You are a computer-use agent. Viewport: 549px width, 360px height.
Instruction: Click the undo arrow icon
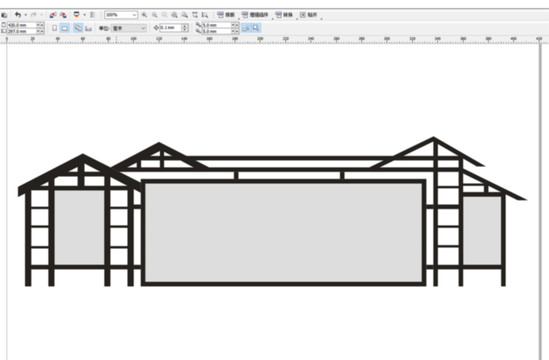point(18,15)
